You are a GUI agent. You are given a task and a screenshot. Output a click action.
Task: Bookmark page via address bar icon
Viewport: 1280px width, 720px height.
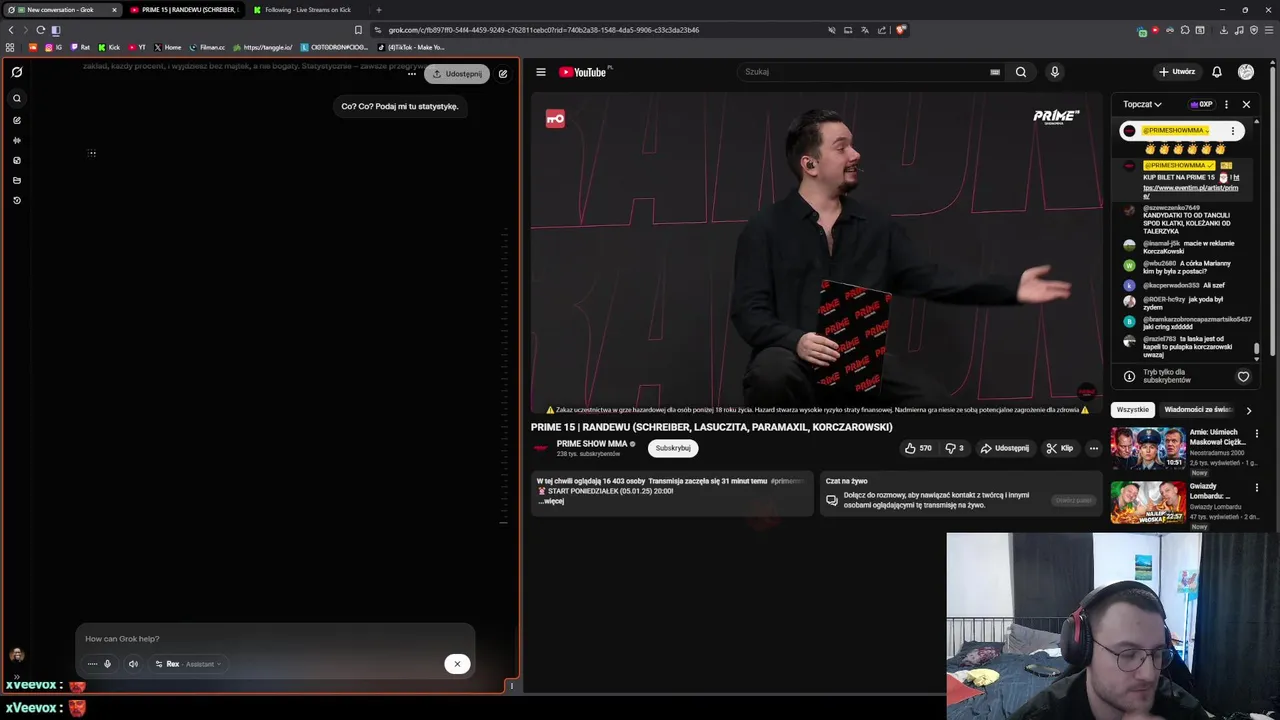358,30
